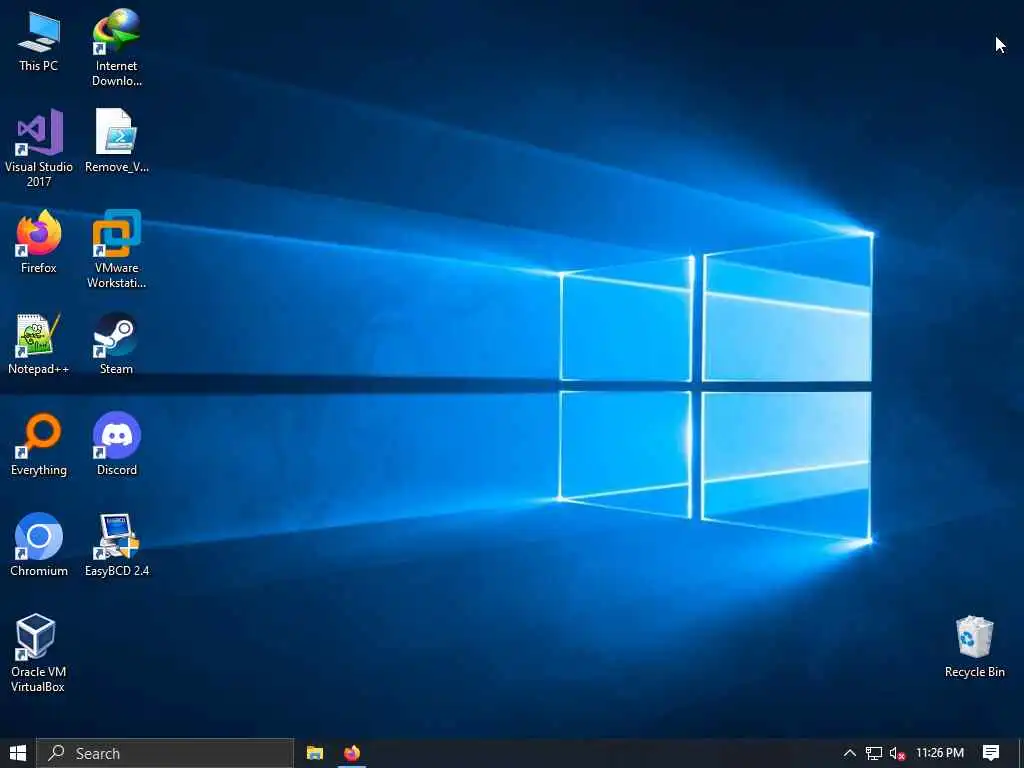Image resolution: width=1024 pixels, height=768 pixels.
Task: Open the Windows Start menu
Action: (x=18, y=753)
